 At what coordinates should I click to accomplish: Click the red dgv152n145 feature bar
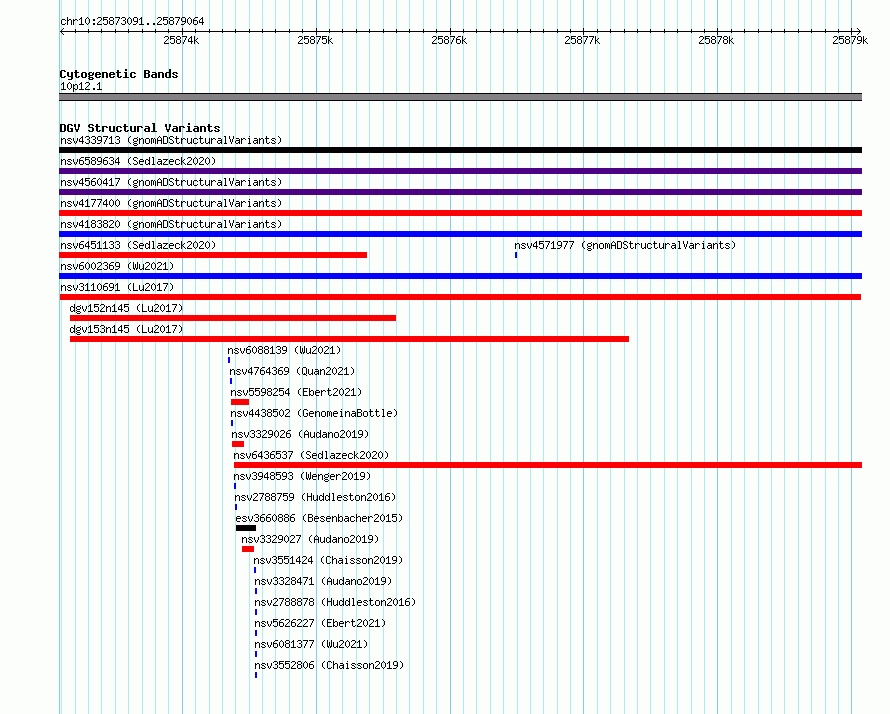click(233, 318)
